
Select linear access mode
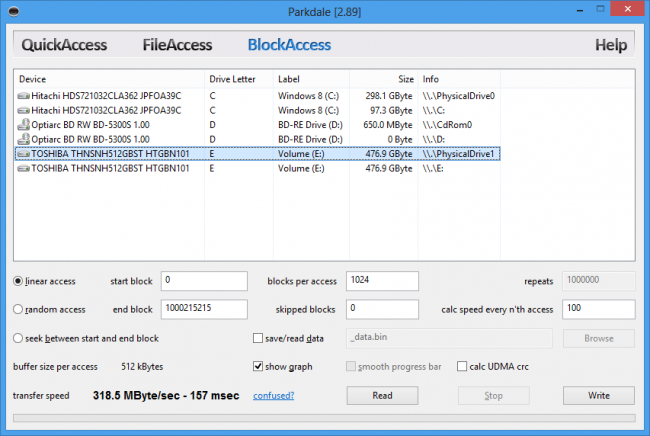pos(19,281)
